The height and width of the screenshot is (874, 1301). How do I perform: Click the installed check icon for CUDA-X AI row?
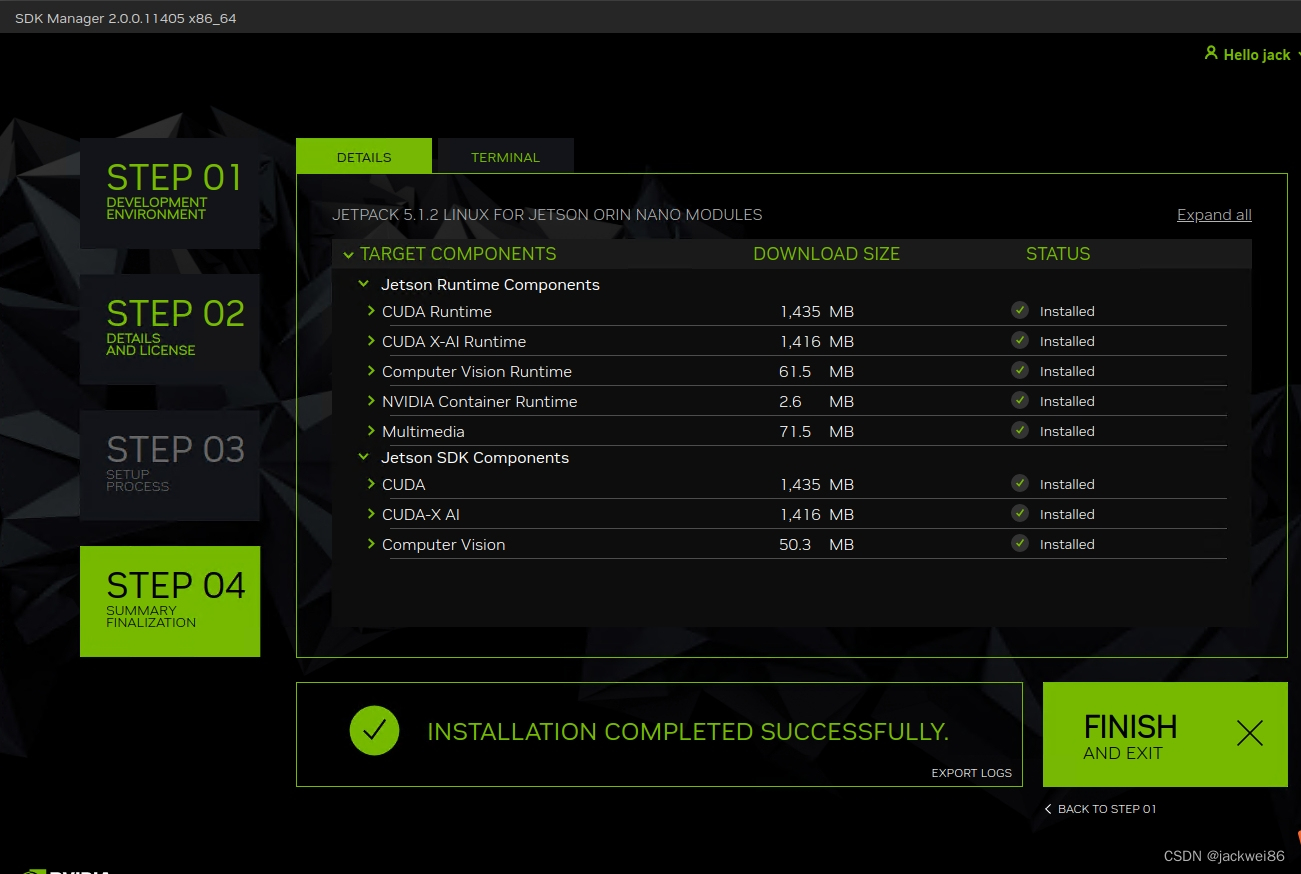(1020, 513)
